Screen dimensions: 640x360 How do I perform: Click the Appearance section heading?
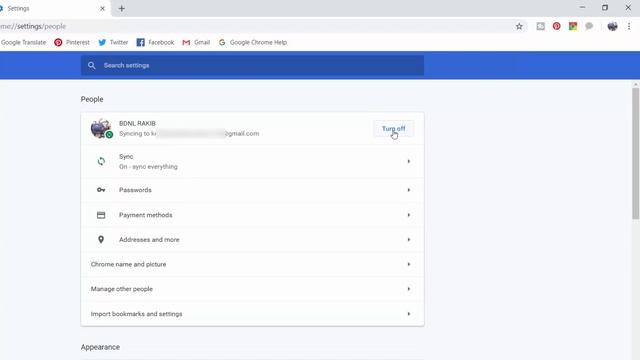point(100,347)
